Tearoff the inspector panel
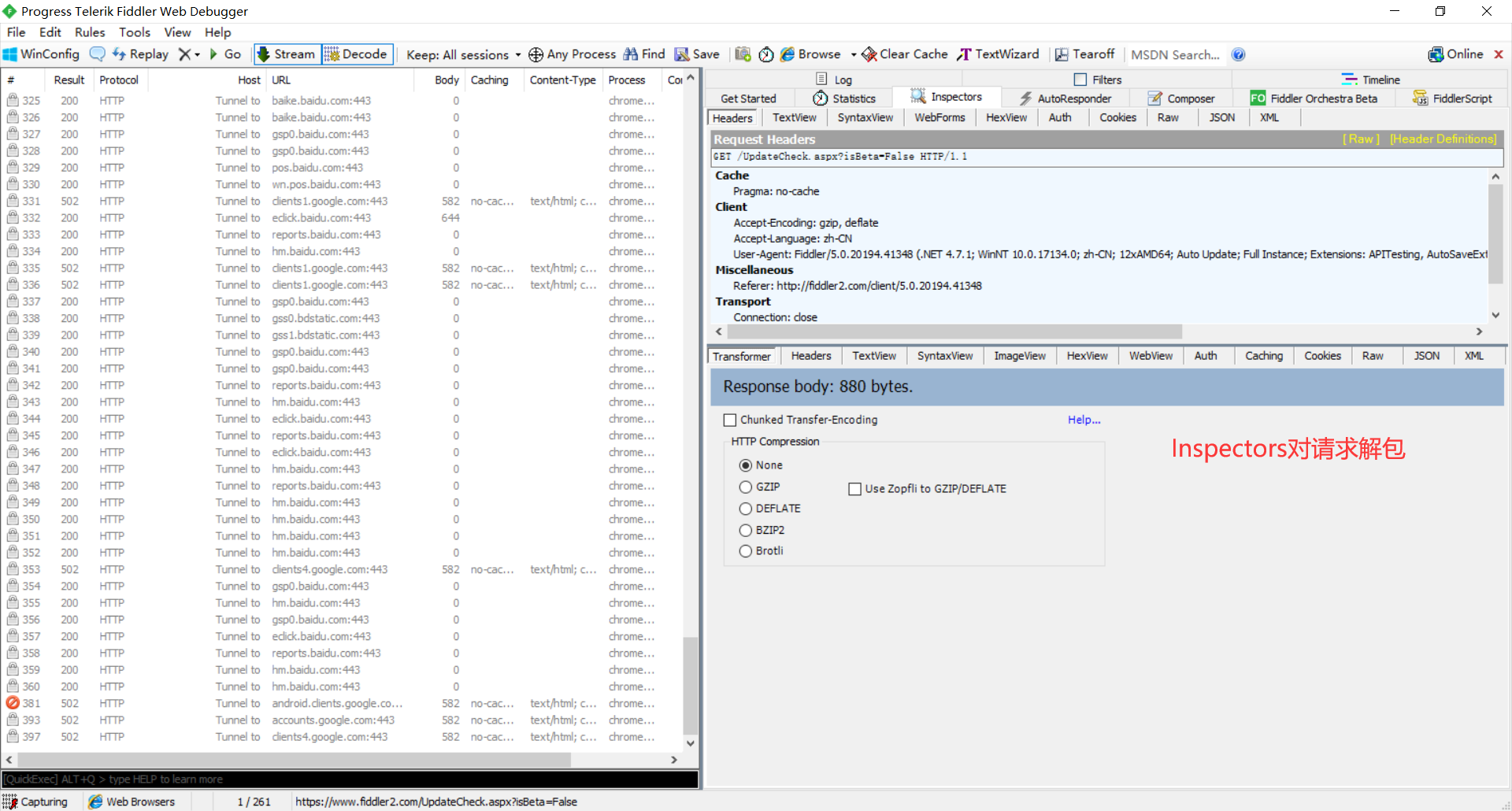The width and height of the screenshot is (1512, 811). [1085, 54]
